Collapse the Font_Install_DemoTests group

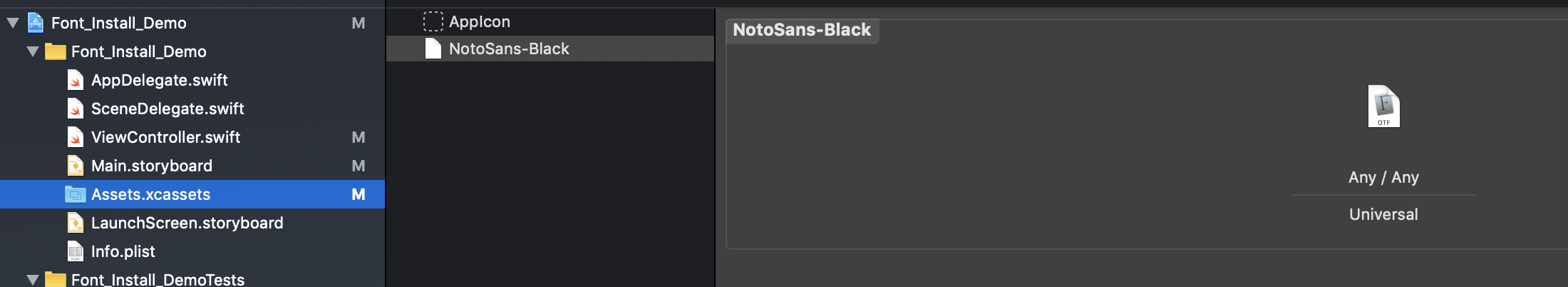(x=33, y=279)
